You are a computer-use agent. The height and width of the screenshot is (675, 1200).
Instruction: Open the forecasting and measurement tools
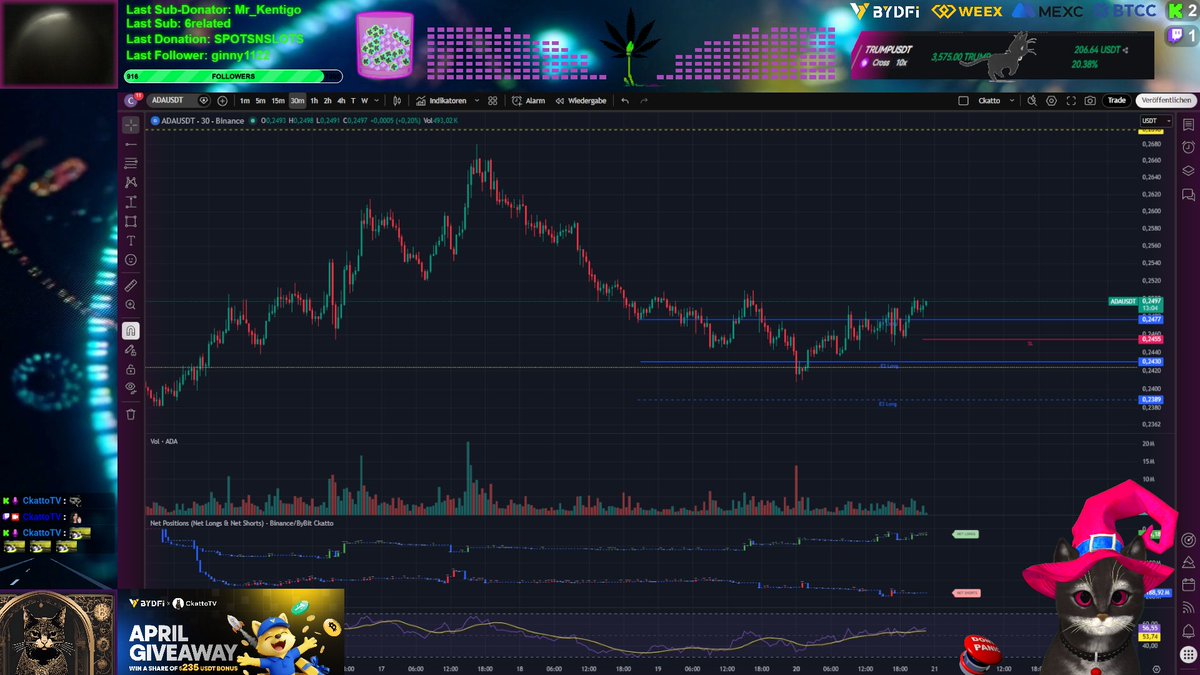(x=131, y=201)
